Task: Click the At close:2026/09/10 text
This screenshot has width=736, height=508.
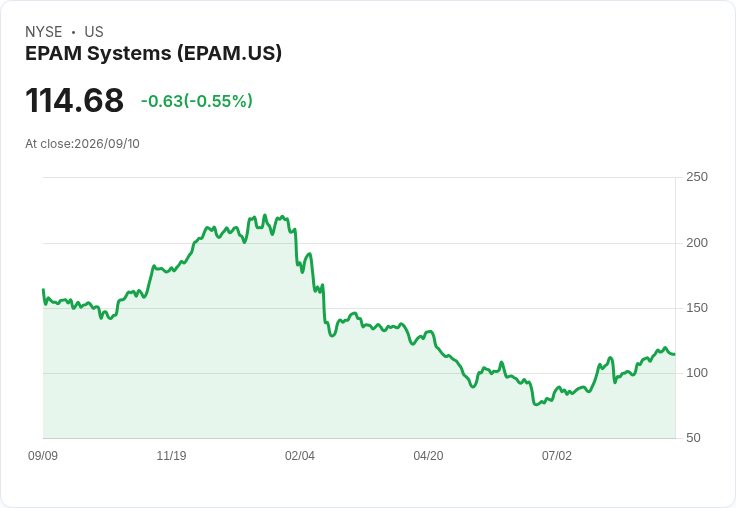Action: tap(82, 144)
